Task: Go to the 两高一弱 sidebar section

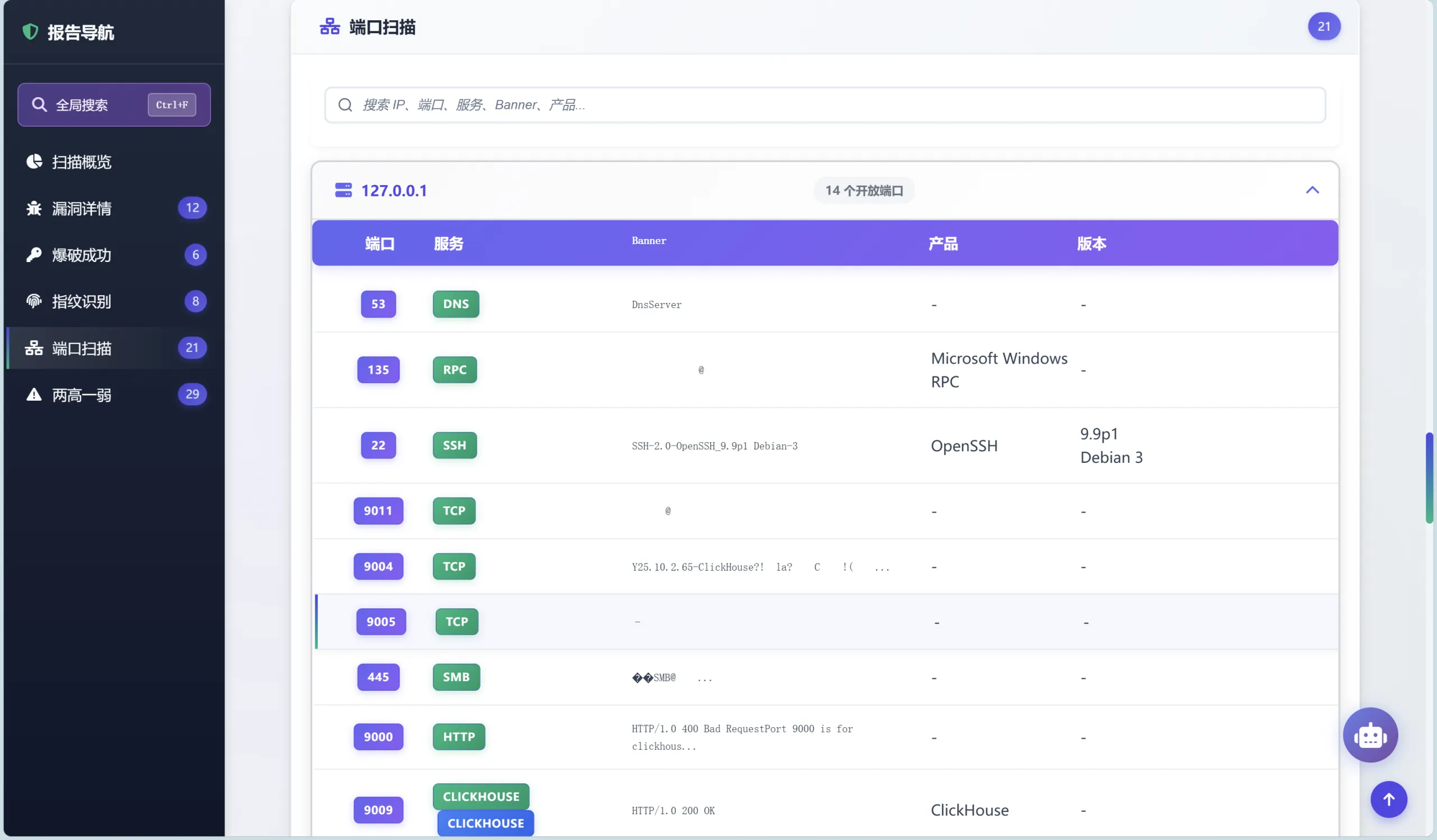Action: click(x=81, y=395)
